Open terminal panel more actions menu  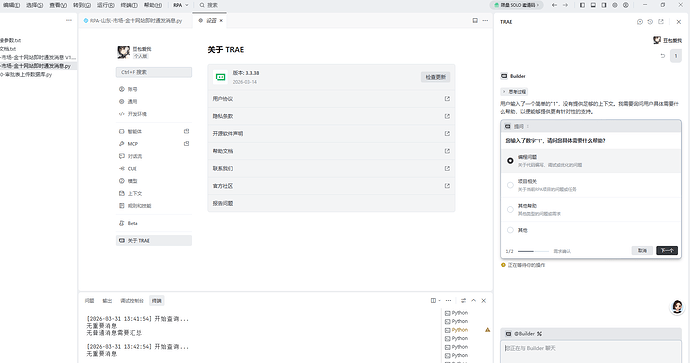448,301
